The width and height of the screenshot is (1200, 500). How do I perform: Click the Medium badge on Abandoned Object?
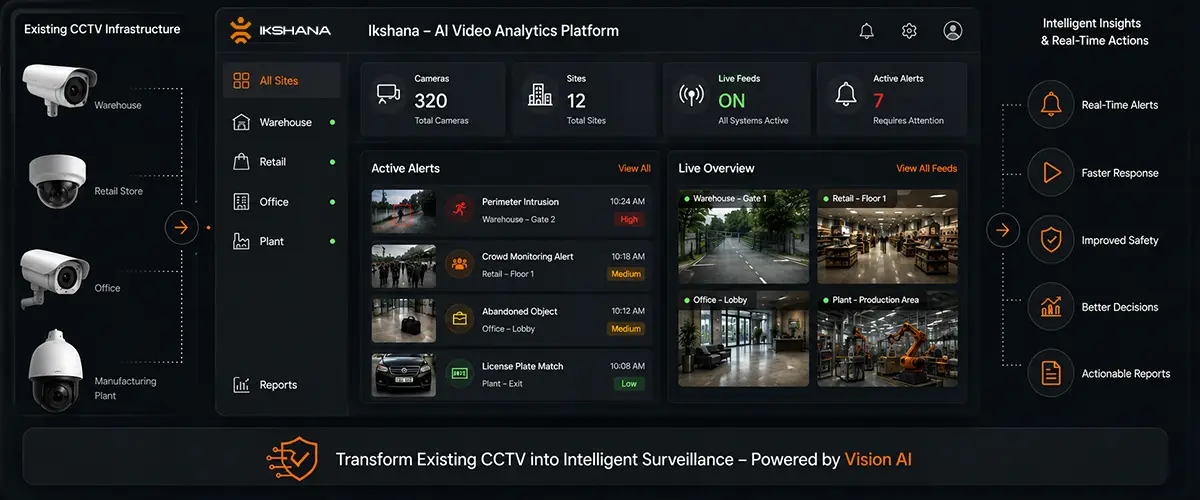coord(626,329)
